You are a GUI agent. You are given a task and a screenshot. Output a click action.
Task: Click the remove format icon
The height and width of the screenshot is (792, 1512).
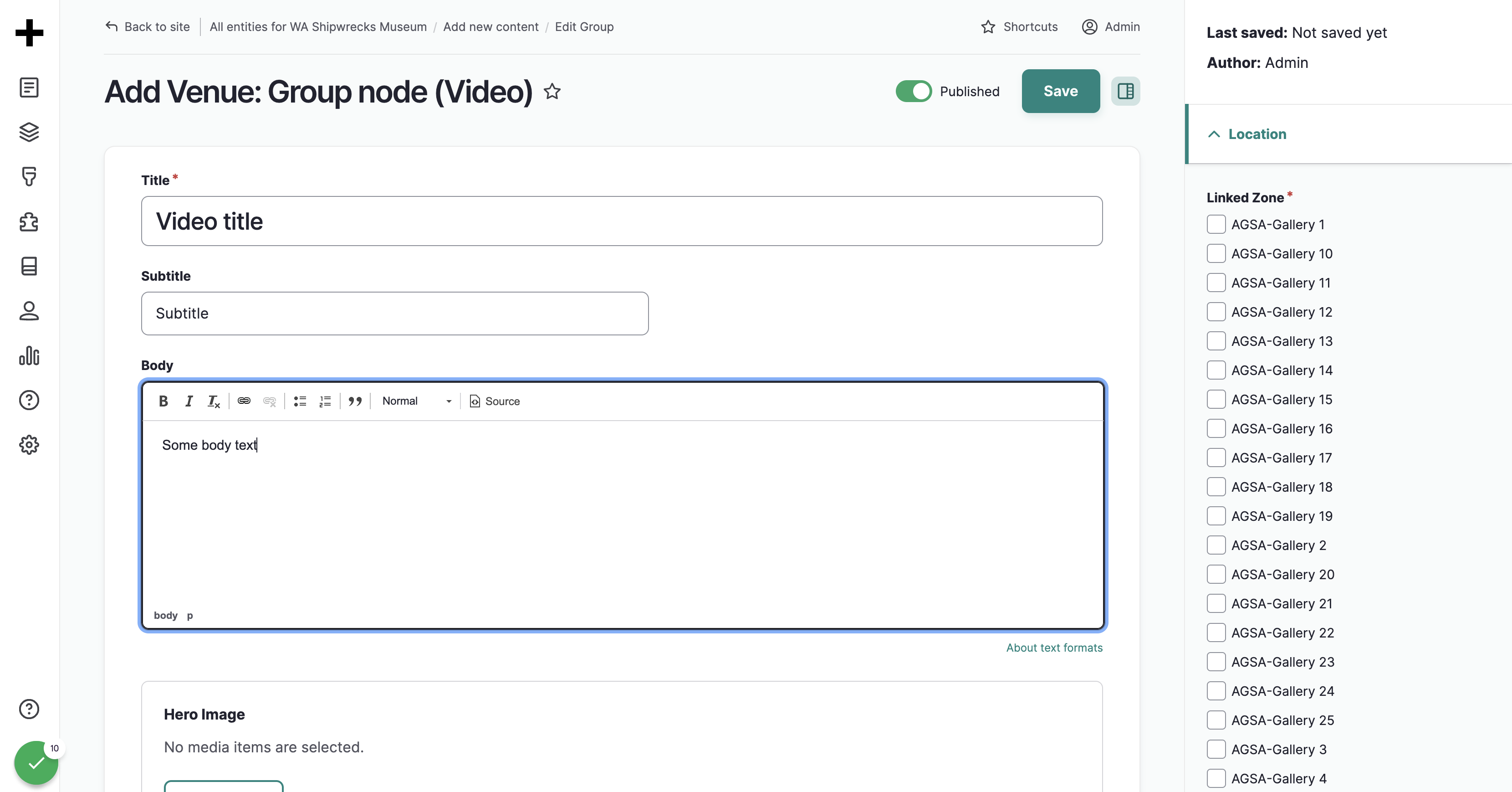coord(214,401)
